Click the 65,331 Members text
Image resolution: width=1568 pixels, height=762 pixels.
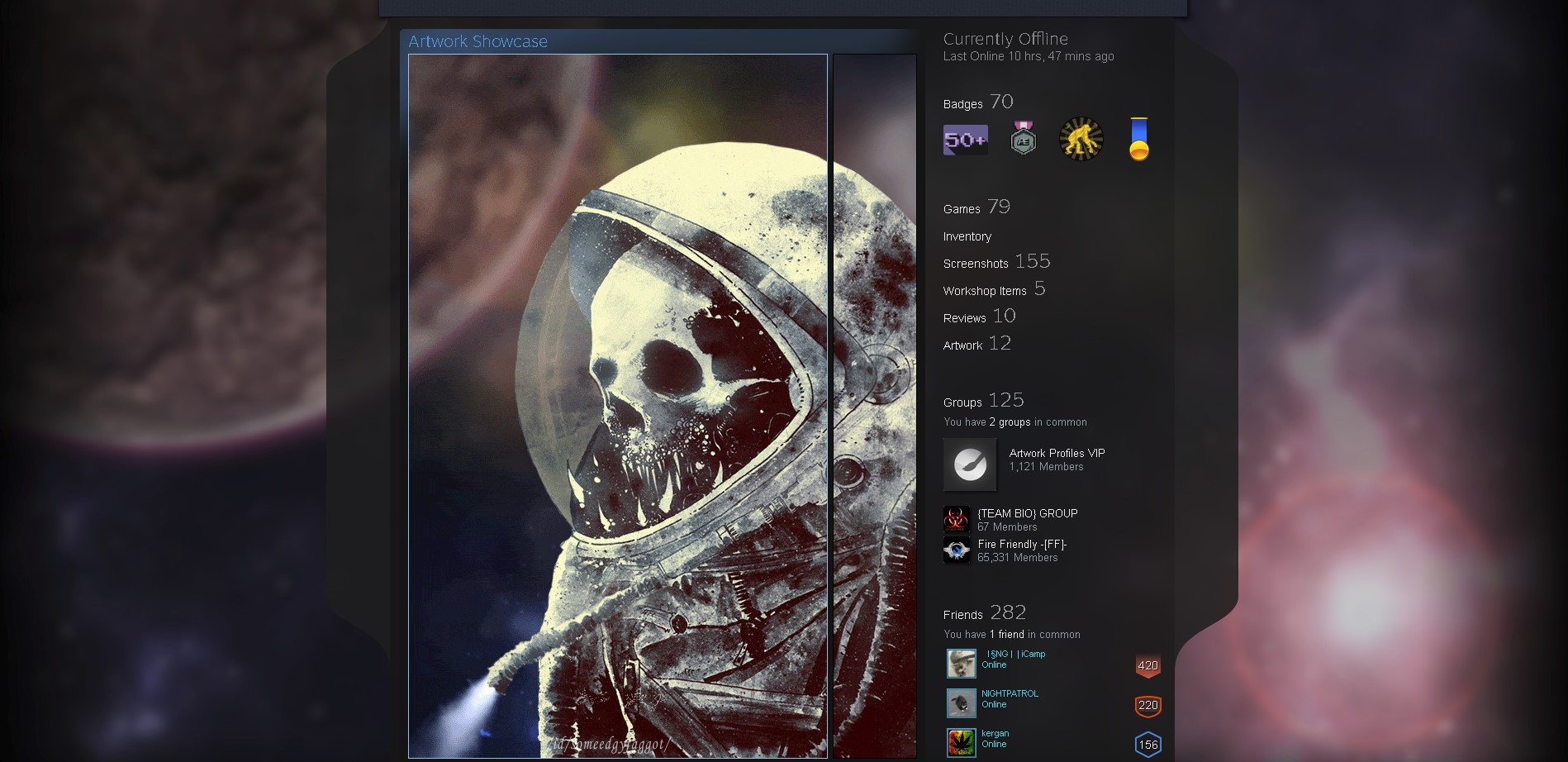(x=1018, y=558)
